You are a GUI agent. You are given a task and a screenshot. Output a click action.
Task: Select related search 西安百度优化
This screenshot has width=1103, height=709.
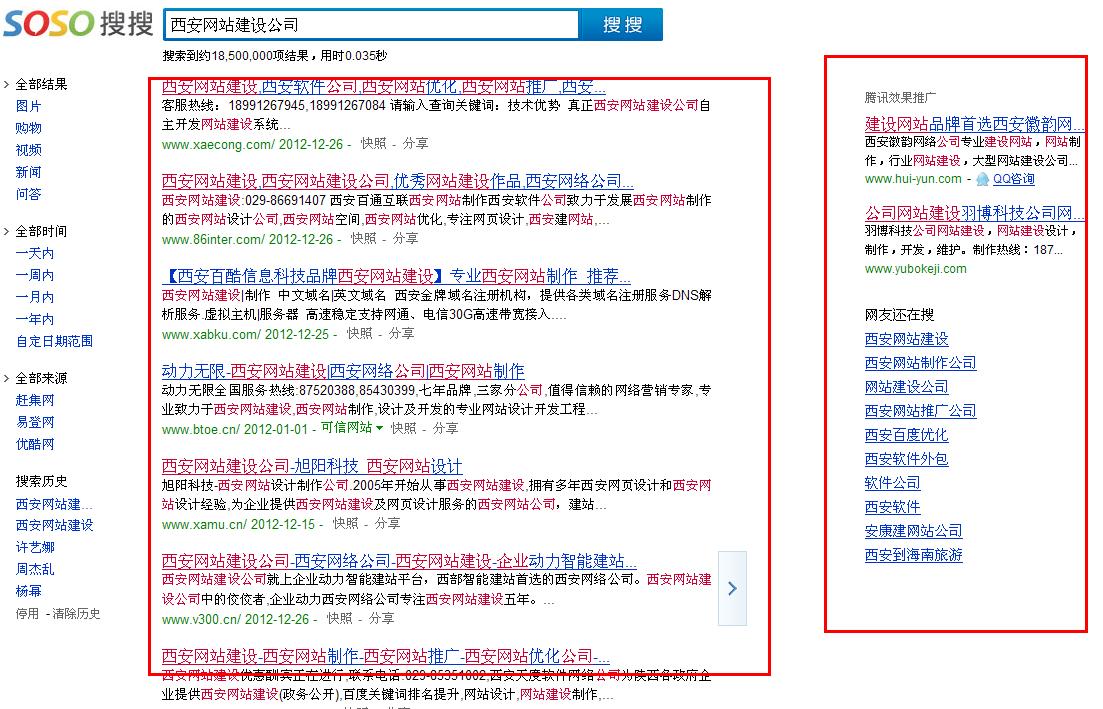(x=906, y=435)
